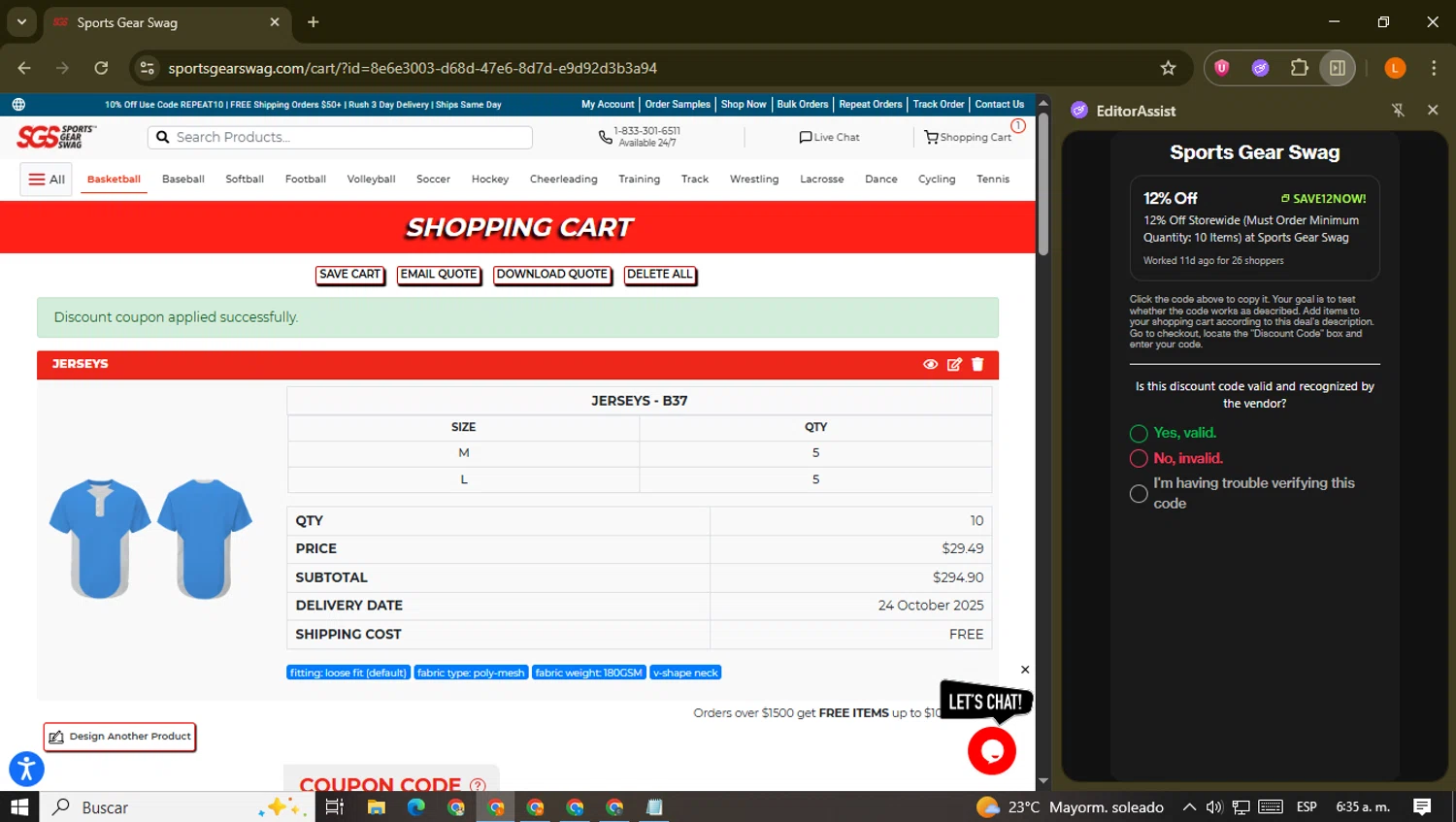Image resolution: width=1456 pixels, height=822 pixels.
Task: Show hidden system tray icons chevron
Action: (1189, 806)
